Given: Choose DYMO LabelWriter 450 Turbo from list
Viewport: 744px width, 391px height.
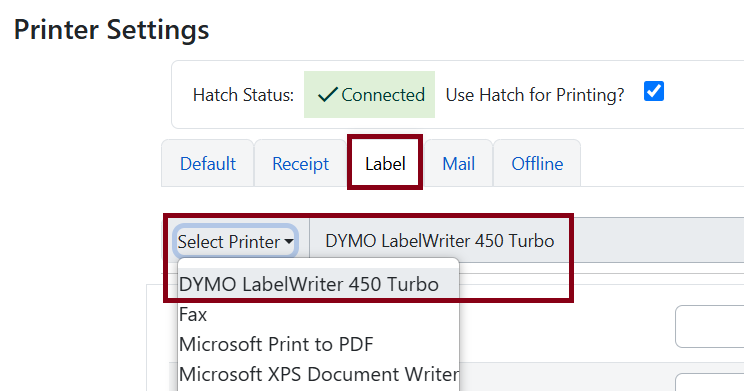Looking at the screenshot, I should point(318,284).
